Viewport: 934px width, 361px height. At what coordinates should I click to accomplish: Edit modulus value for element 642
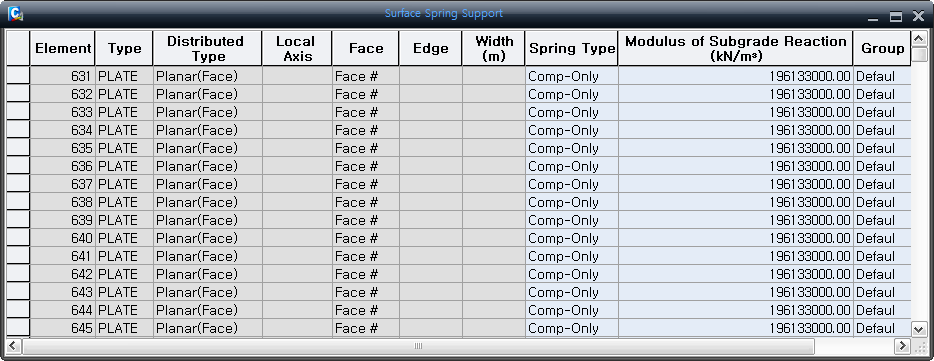pyautogui.click(x=736, y=274)
